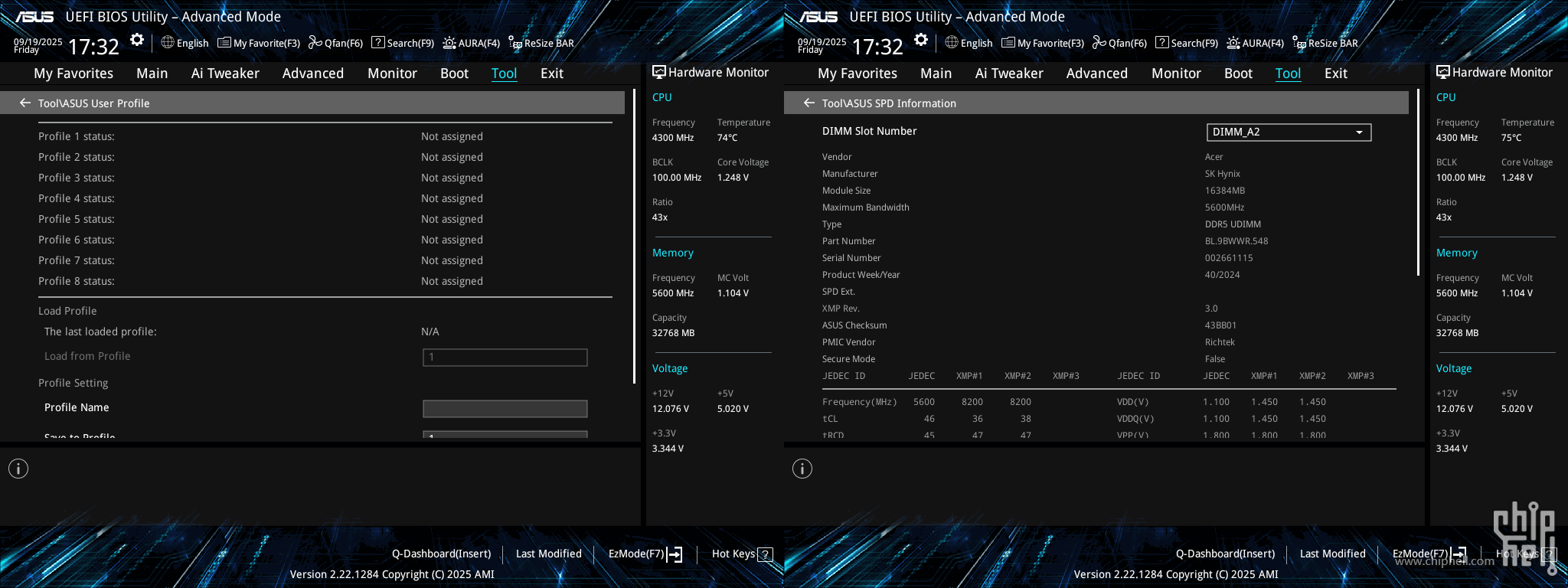Open Search(F9) in right window
The height and width of the screenshot is (588, 1568).
pos(1187,43)
